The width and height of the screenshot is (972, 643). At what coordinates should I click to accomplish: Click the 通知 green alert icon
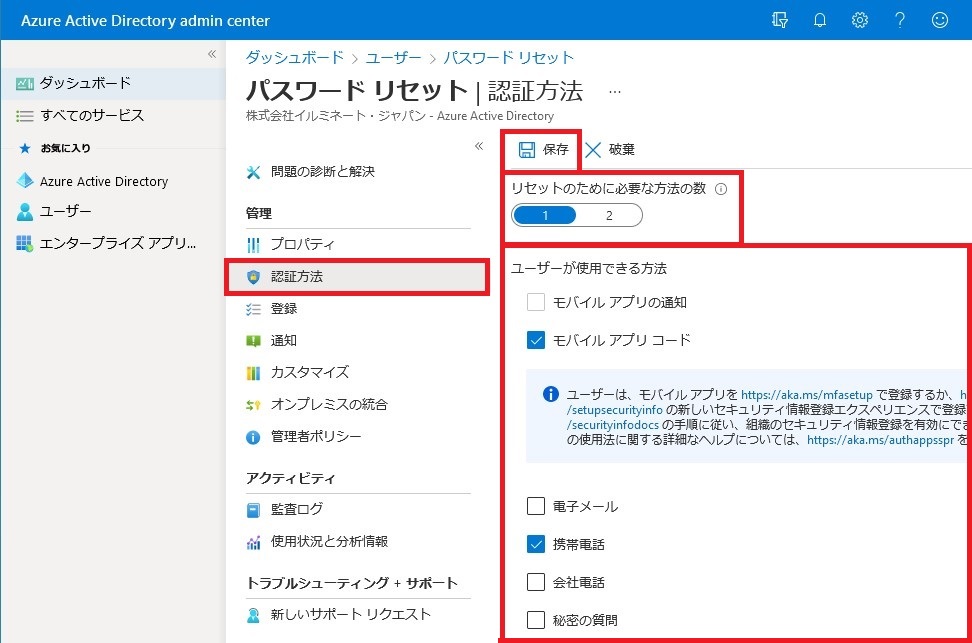click(254, 341)
